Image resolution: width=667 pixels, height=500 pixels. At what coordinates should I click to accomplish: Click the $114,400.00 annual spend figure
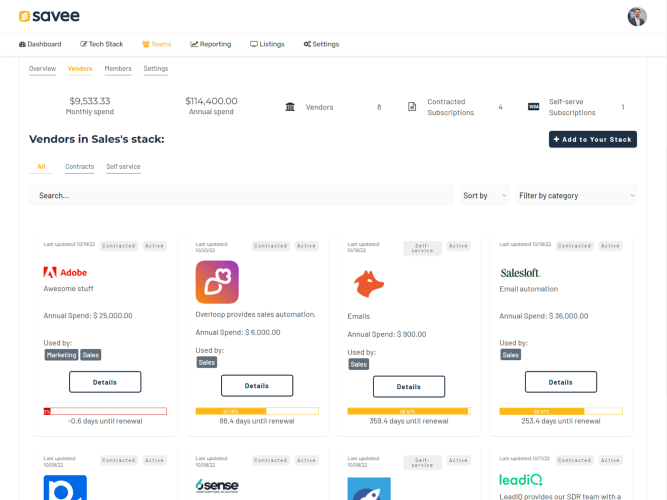coord(211,101)
